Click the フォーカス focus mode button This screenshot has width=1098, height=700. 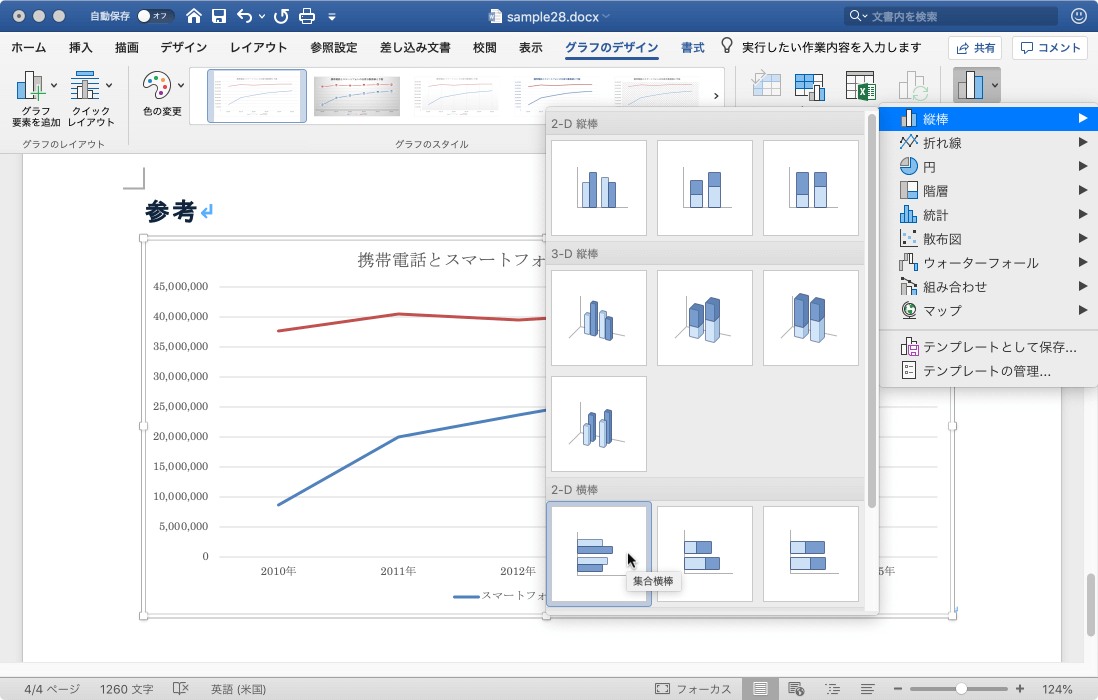pos(693,689)
